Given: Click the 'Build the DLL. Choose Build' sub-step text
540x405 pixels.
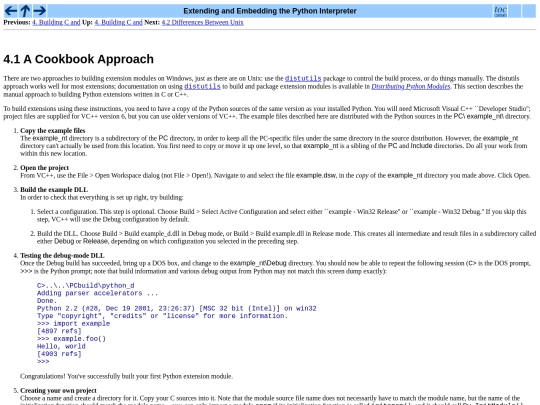Looking at the screenshot, I should [286, 238].
